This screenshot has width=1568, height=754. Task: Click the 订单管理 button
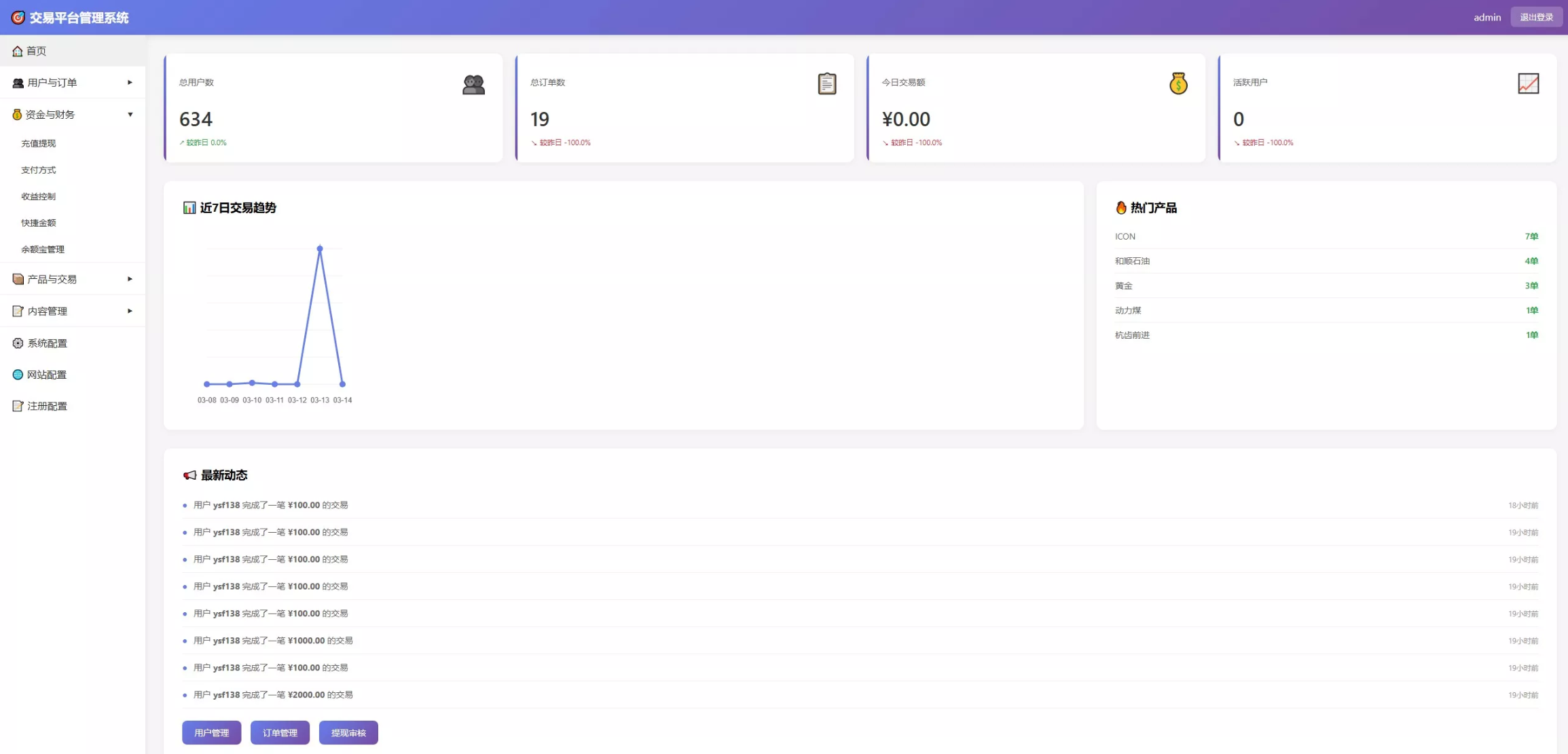(x=280, y=732)
